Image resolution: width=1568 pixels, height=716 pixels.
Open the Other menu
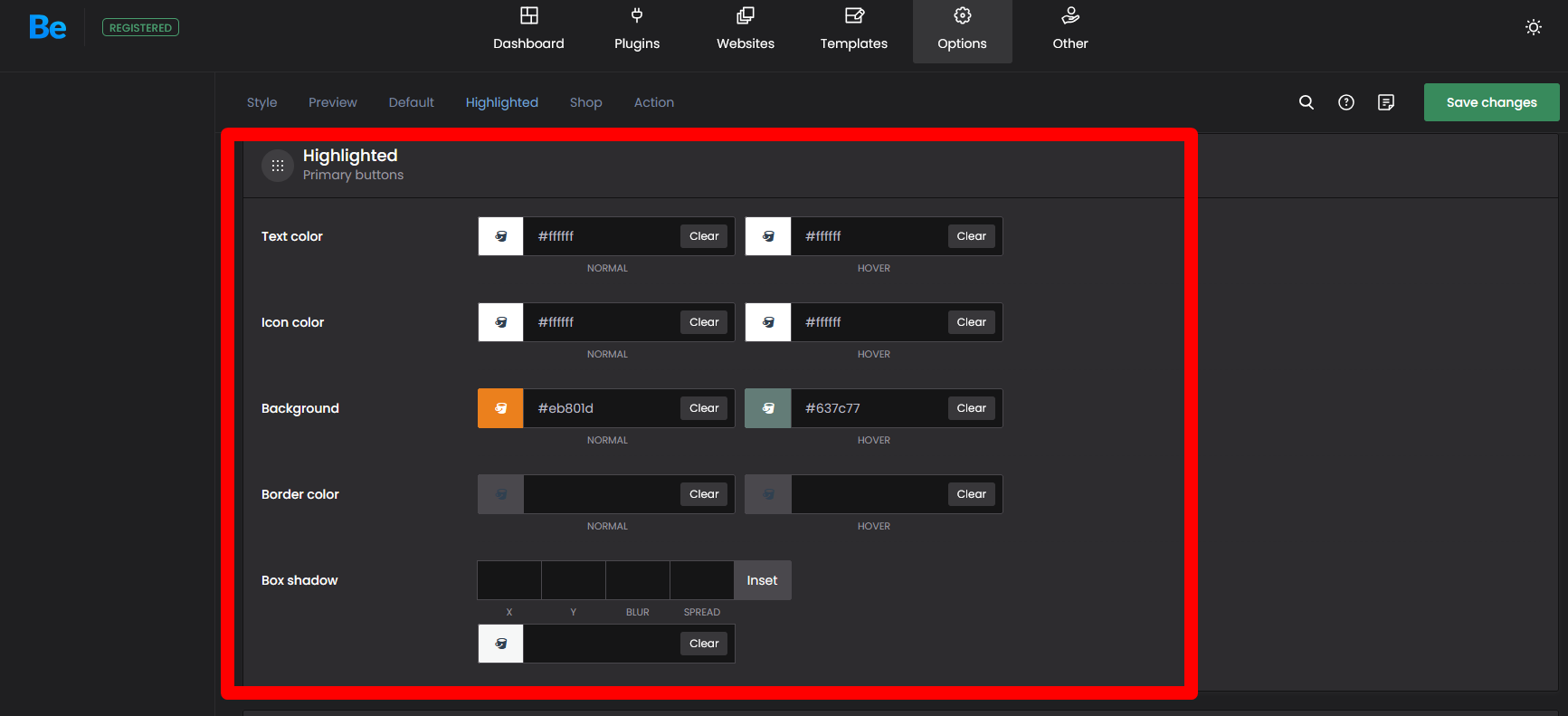point(1069,30)
